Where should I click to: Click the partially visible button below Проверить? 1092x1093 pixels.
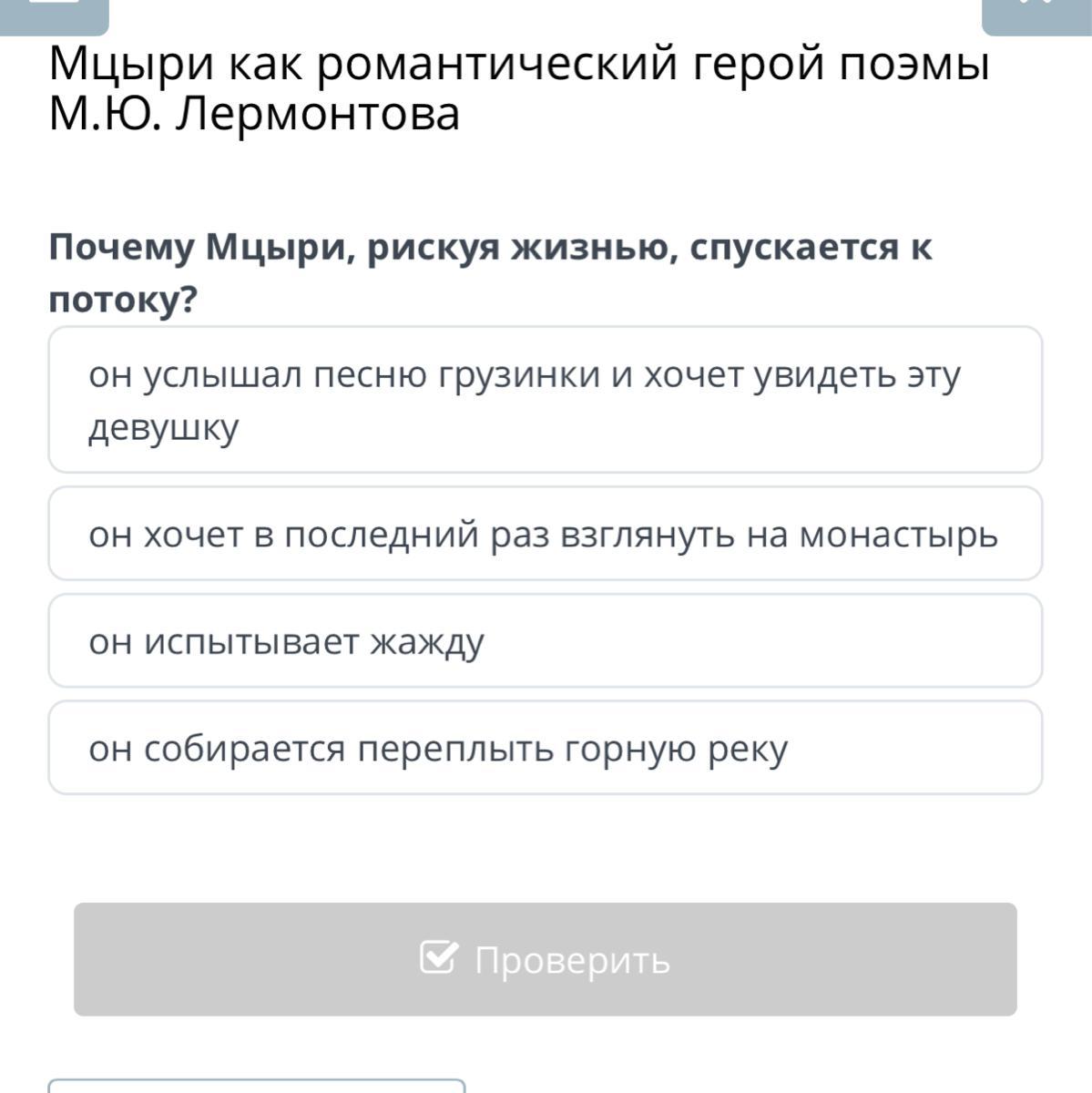pyautogui.click(x=257, y=1086)
